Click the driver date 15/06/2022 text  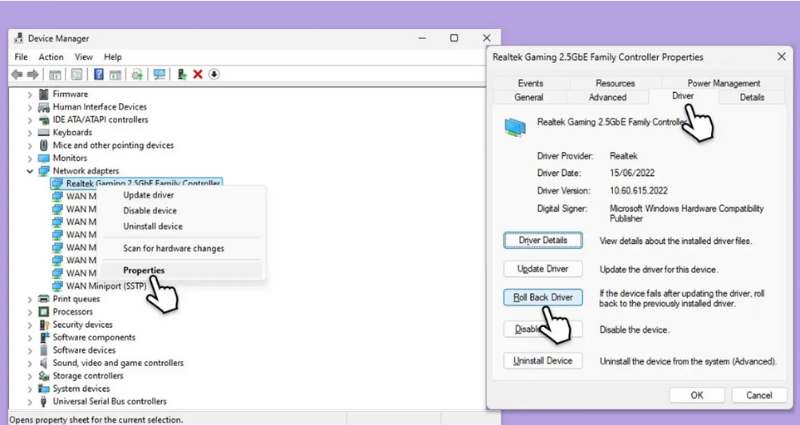(632, 173)
